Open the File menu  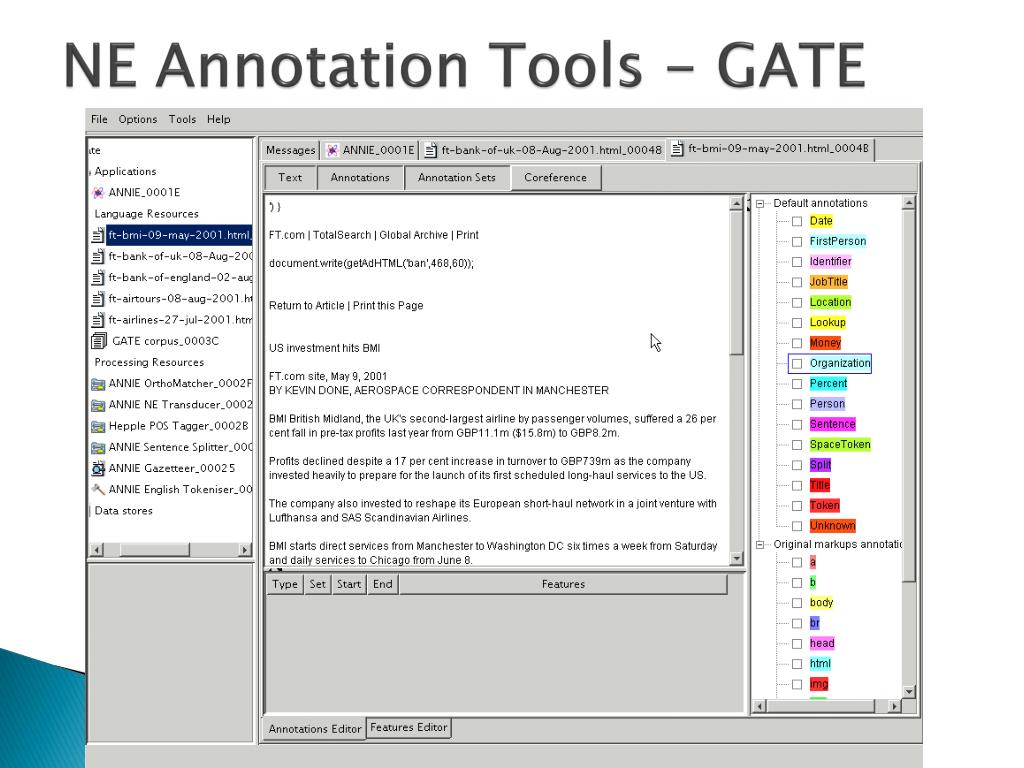(x=99, y=120)
